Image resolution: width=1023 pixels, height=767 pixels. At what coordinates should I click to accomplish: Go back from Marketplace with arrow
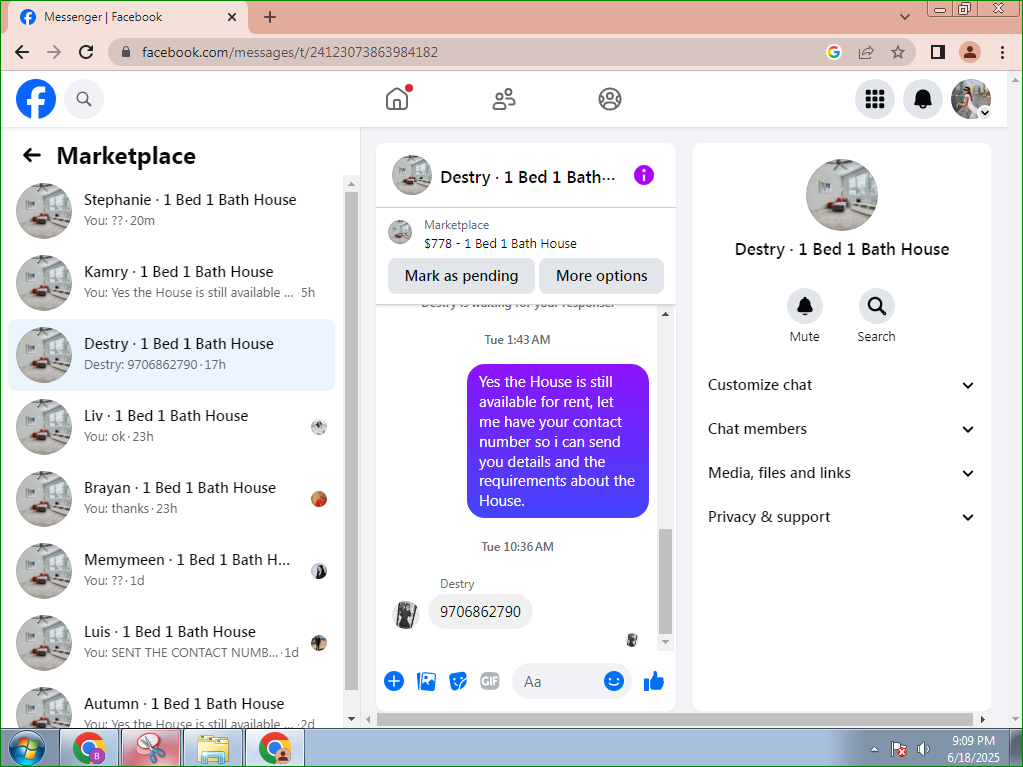31,155
